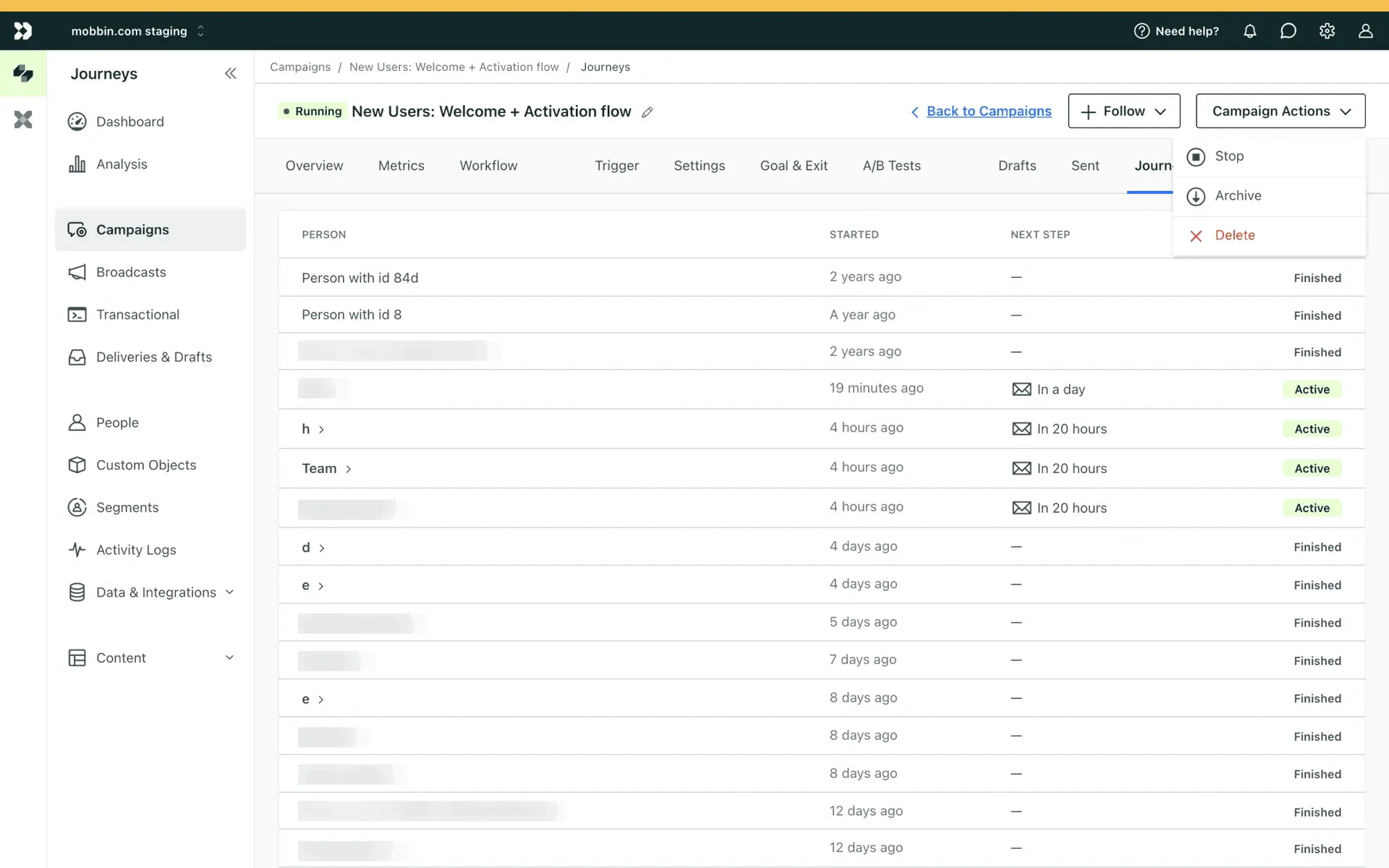Follow the Back to Campaigns link
This screenshot has width=1389, height=868.
point(988,111)
